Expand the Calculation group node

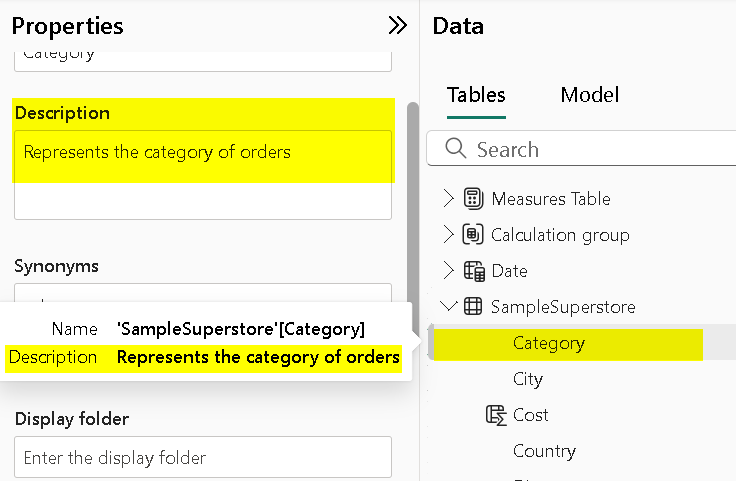tap(449, 235)
